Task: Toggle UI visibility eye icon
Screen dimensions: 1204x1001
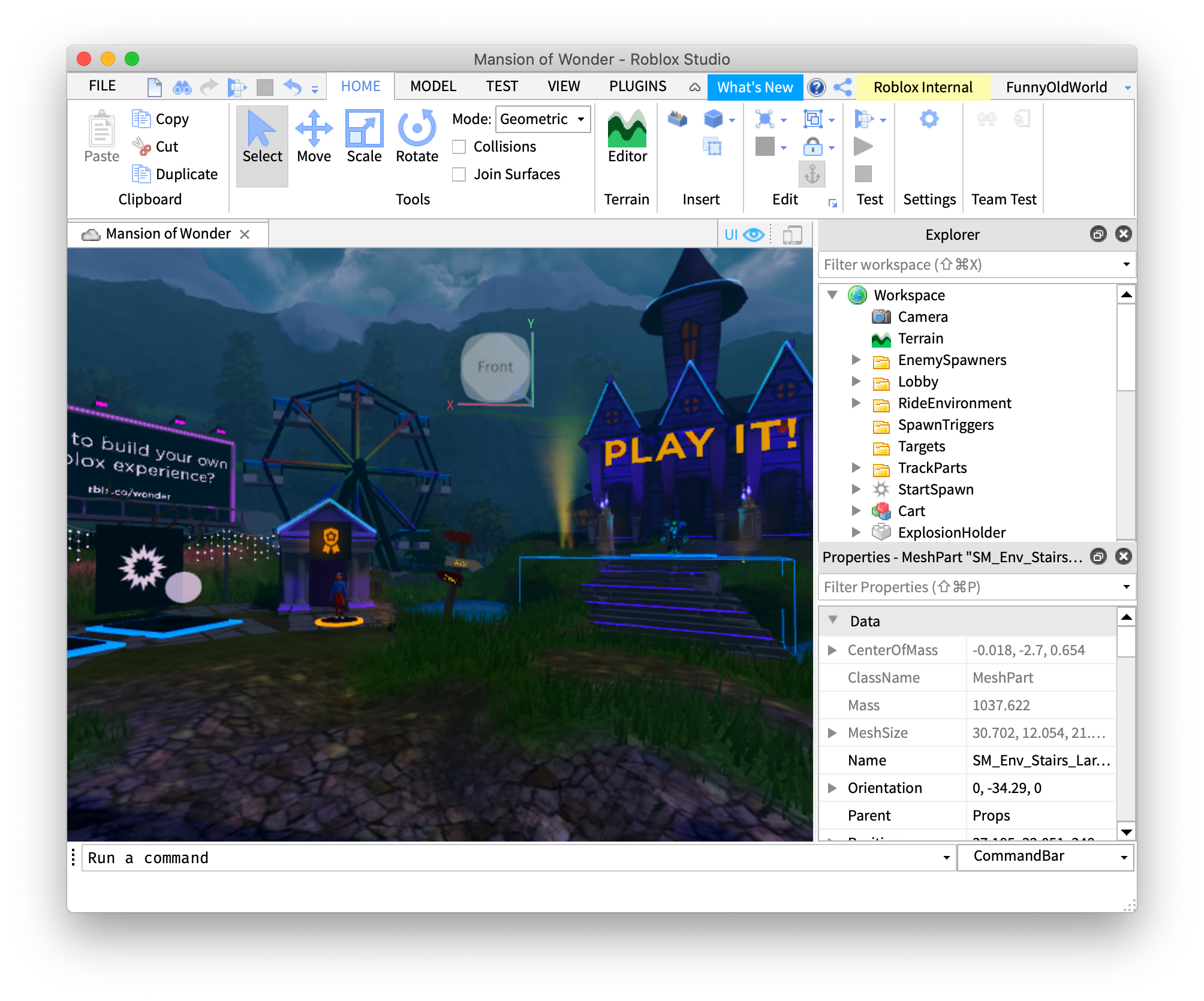Action: (753, 234)
